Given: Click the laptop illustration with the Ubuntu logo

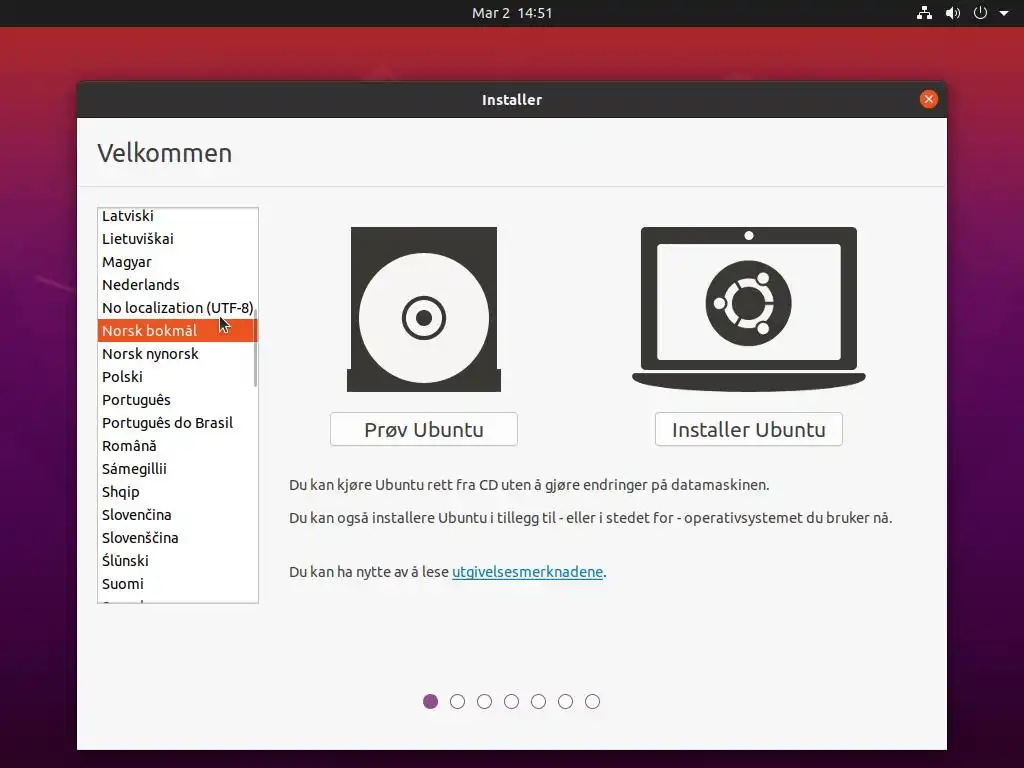Looking at the screenshot, I should pos(748,310).
